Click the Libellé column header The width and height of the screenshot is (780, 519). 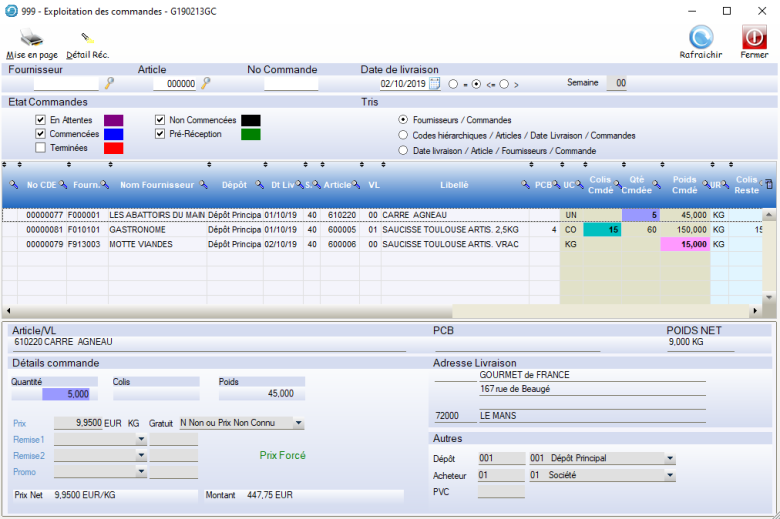click(x=453, y=185)
